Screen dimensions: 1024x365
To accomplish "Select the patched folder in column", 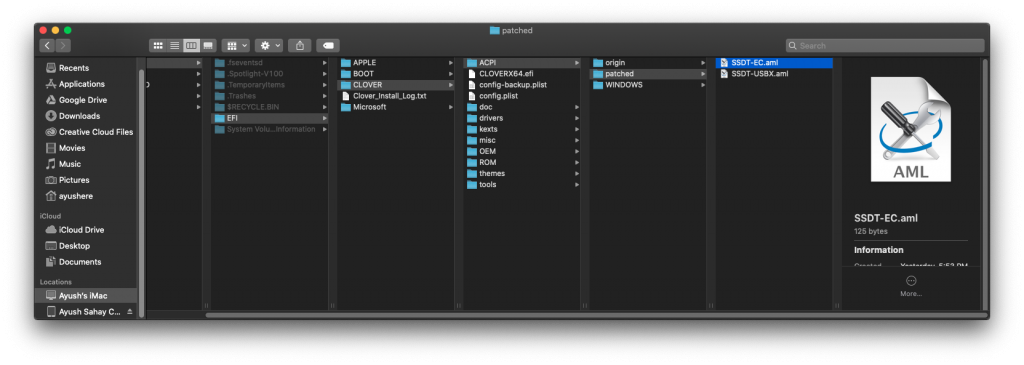I will coord(648,74).
